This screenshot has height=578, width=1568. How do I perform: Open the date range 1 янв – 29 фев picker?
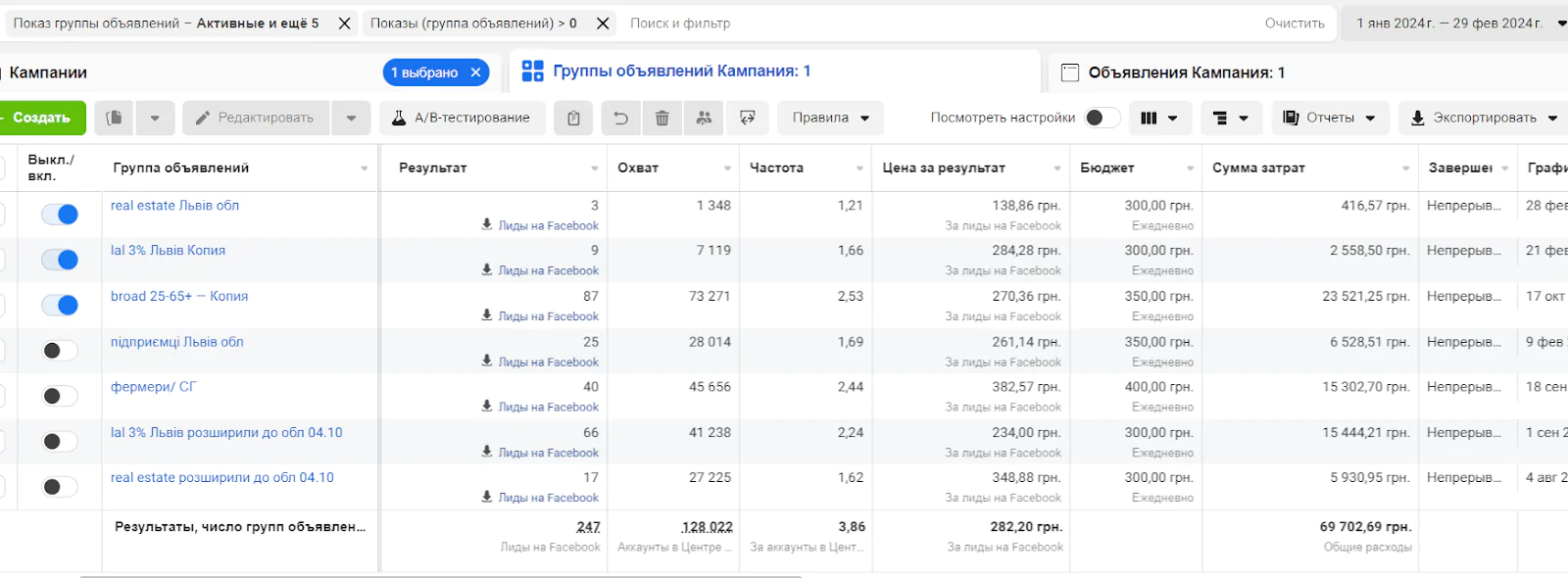(x=1455, y=24)
